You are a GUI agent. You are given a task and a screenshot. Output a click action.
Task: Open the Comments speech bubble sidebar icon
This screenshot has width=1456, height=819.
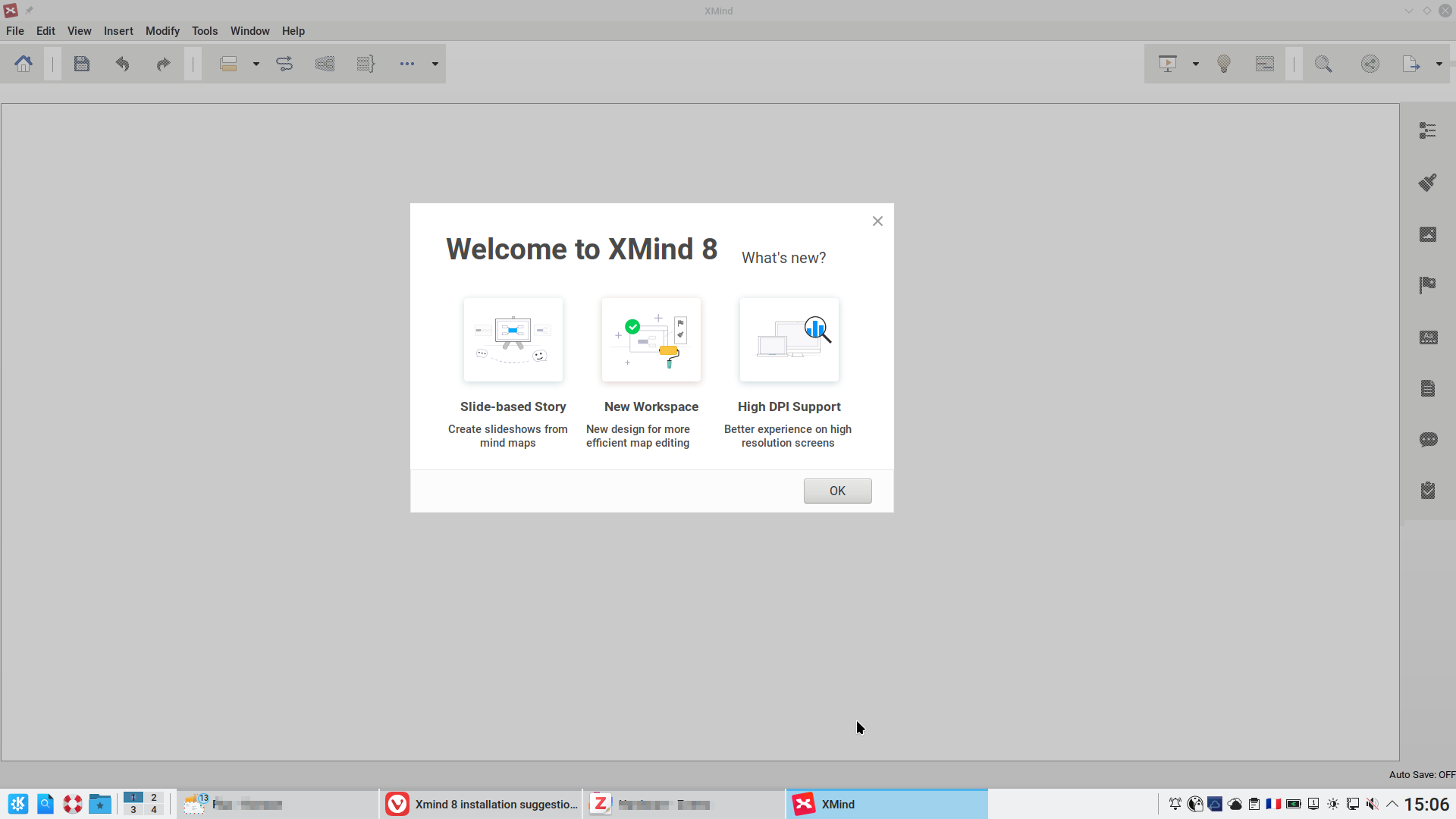(x=1427, y=440)
